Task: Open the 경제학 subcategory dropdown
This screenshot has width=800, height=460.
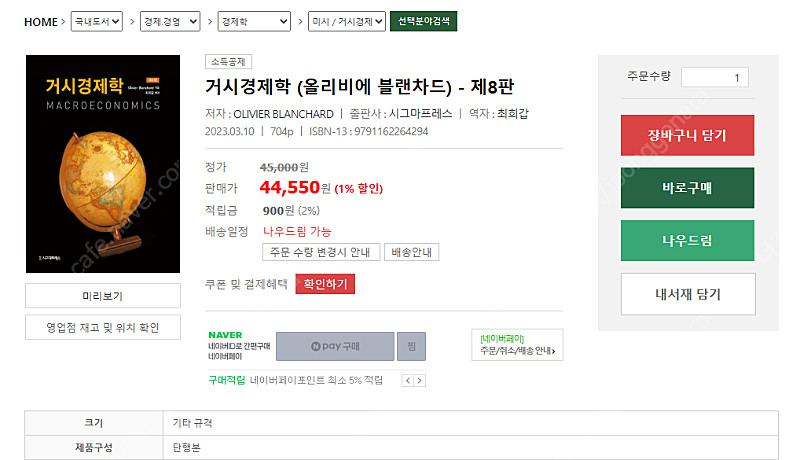Action: tap(254, 21)
